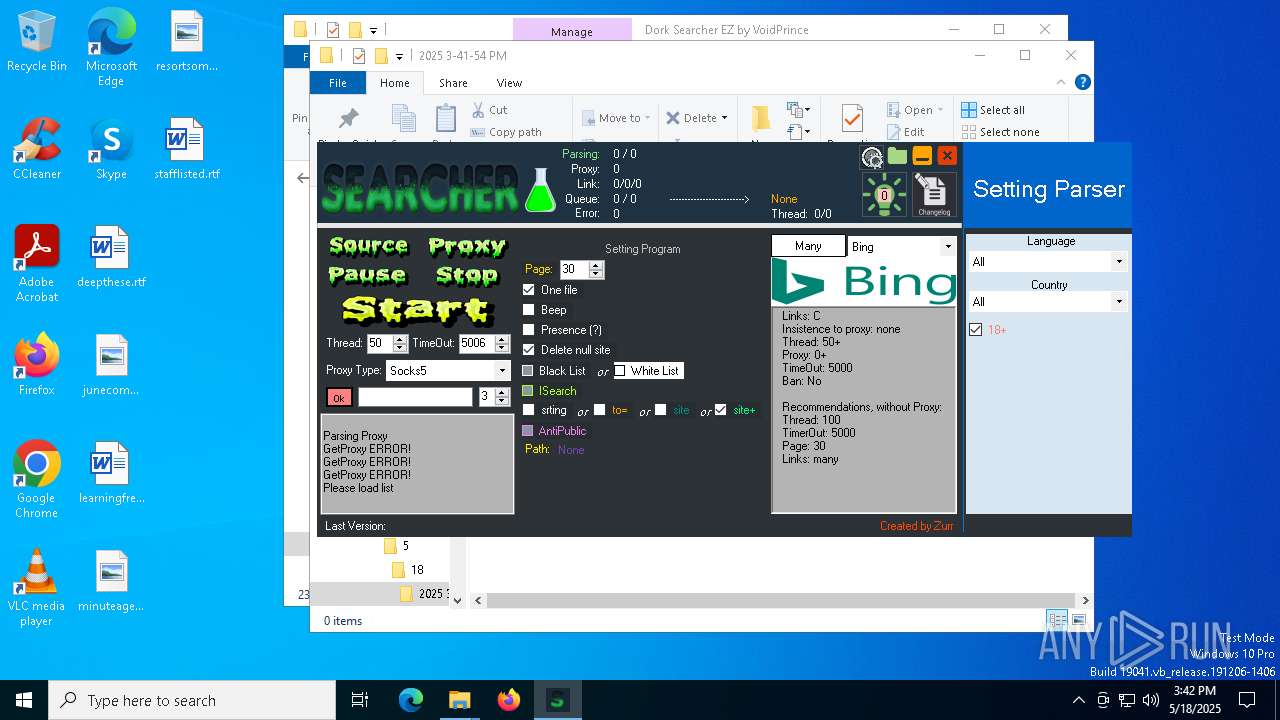1280x720 pixels.
Task: Click the AntiPublic purple swatch
Action: point(528,431)
